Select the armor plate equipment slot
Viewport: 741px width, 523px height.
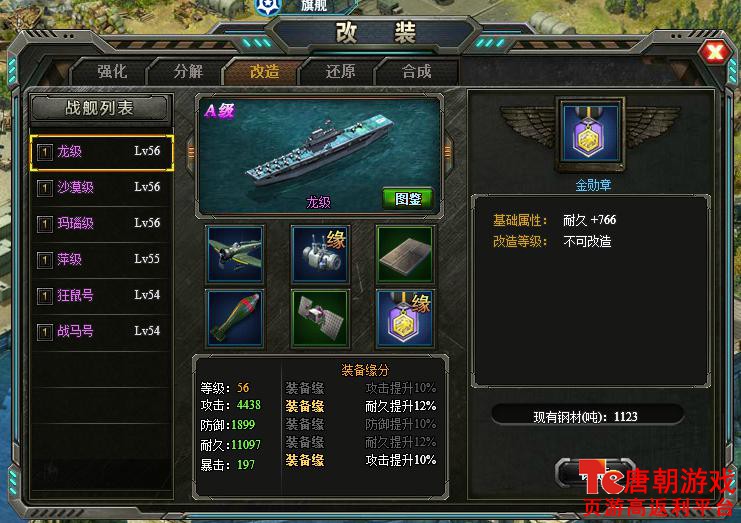(405, 254)
